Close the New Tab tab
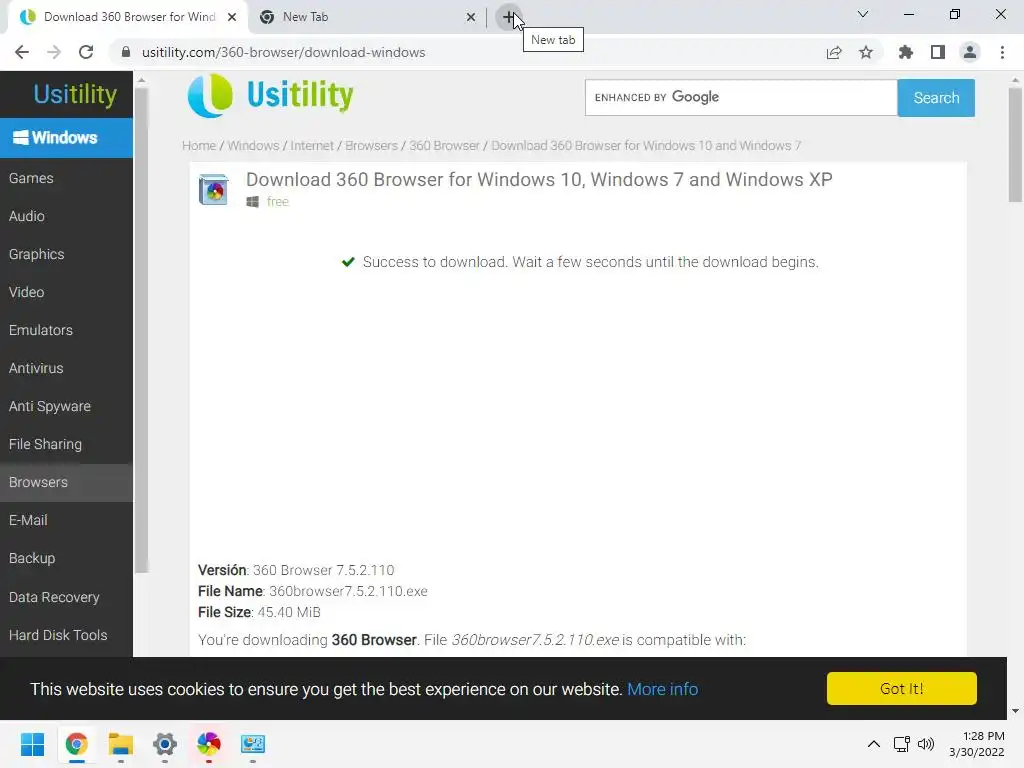The image size is (1024, 768). (471, 17)
